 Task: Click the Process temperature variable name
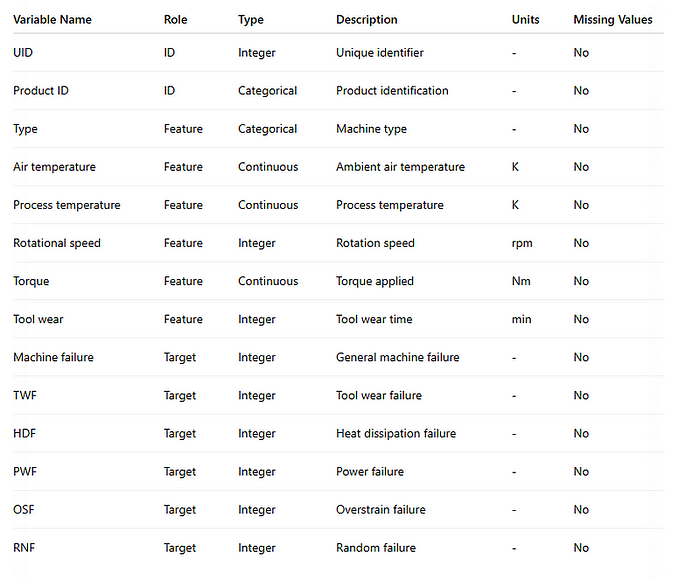66,205
